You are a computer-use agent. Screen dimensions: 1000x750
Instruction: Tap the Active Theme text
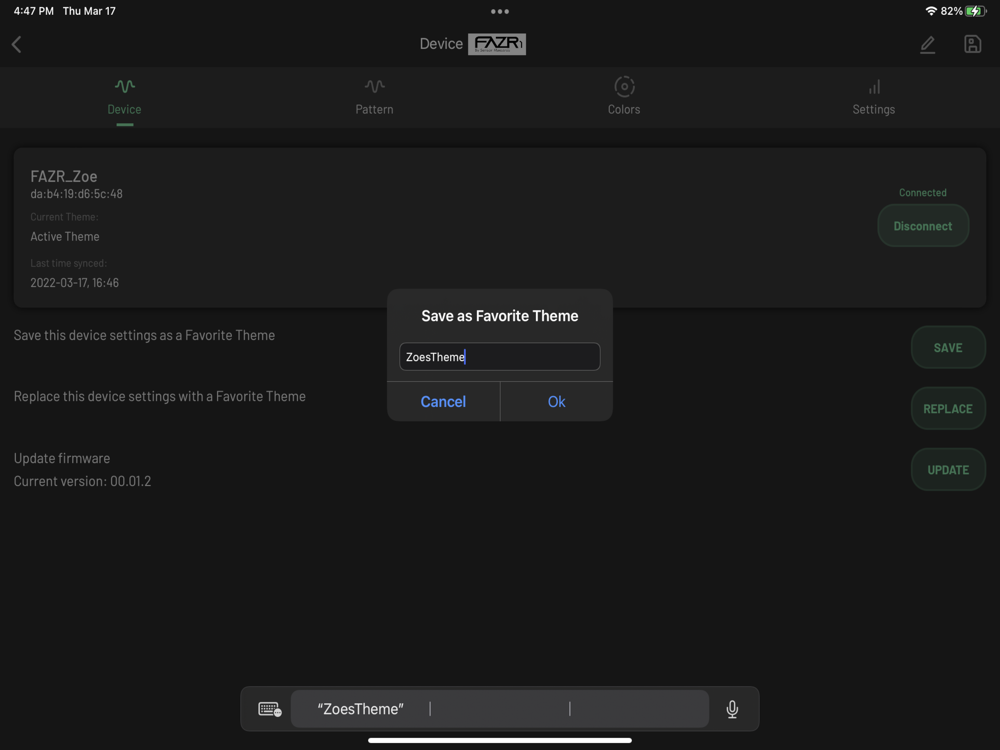point(65,237)
